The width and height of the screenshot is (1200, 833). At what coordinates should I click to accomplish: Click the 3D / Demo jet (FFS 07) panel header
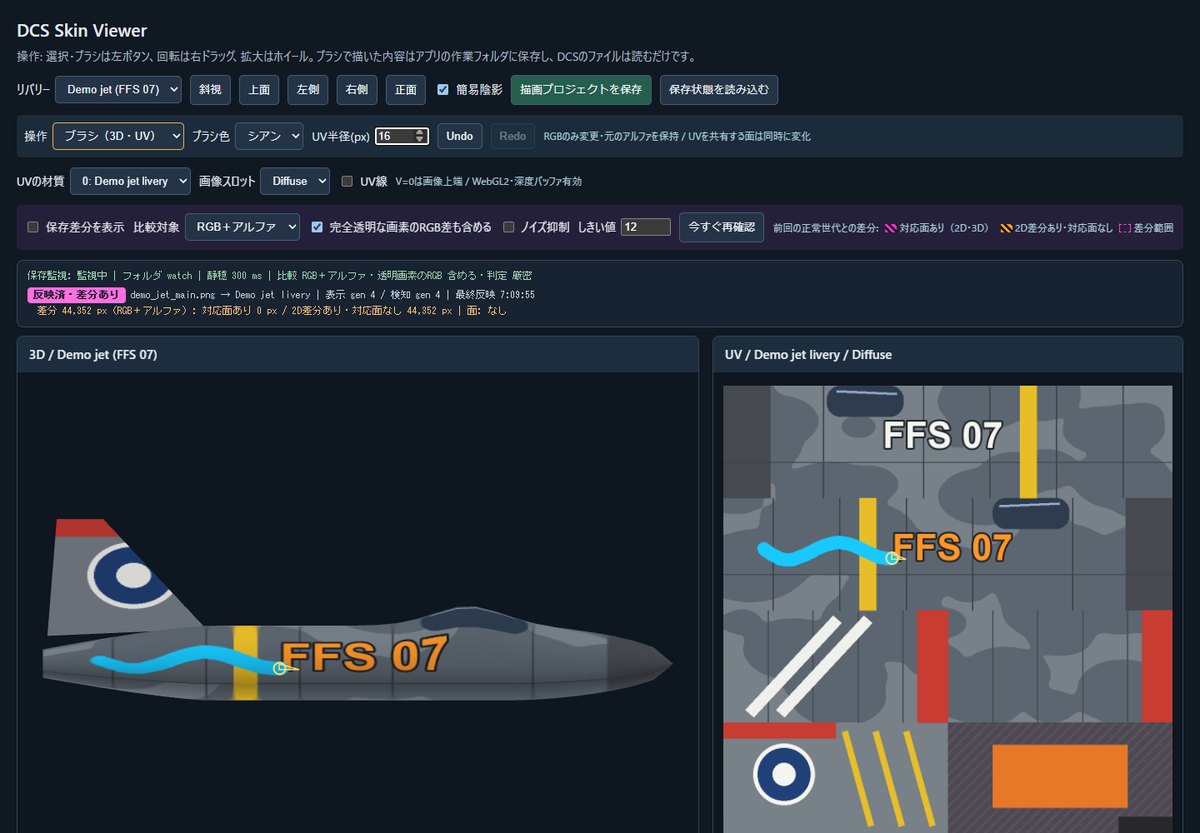[x=358, y=354]
